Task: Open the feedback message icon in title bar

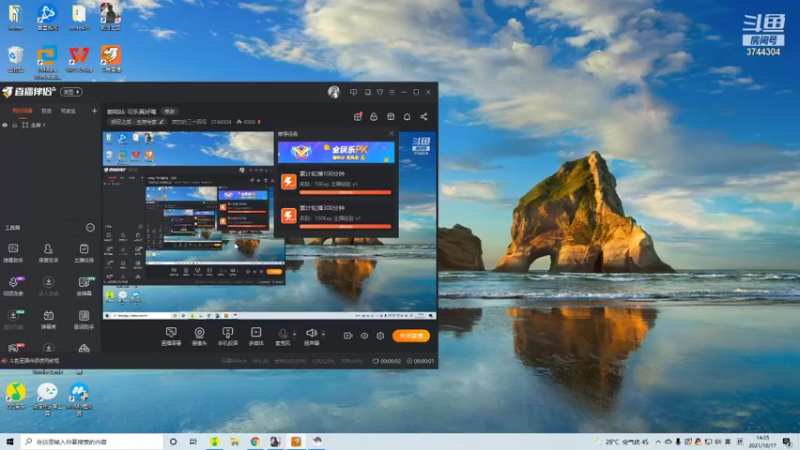Action: pyautogui.click(x=354, y=92)
